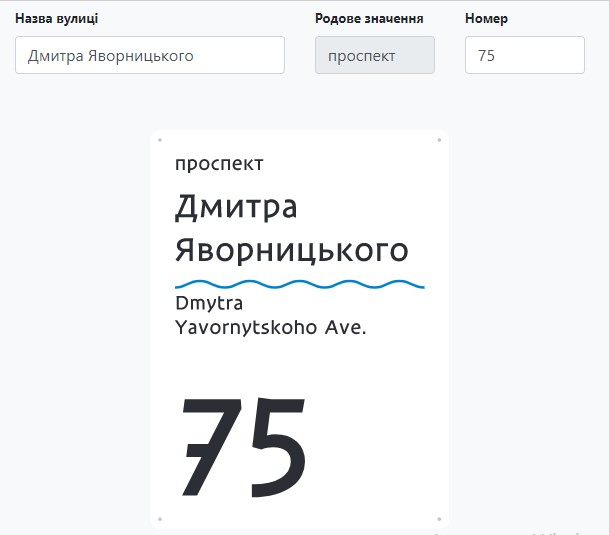Screen dimensions: 609x535
Task: Click the 'Yavornytskoho Ave.' transliteration line
Action: 270,326
